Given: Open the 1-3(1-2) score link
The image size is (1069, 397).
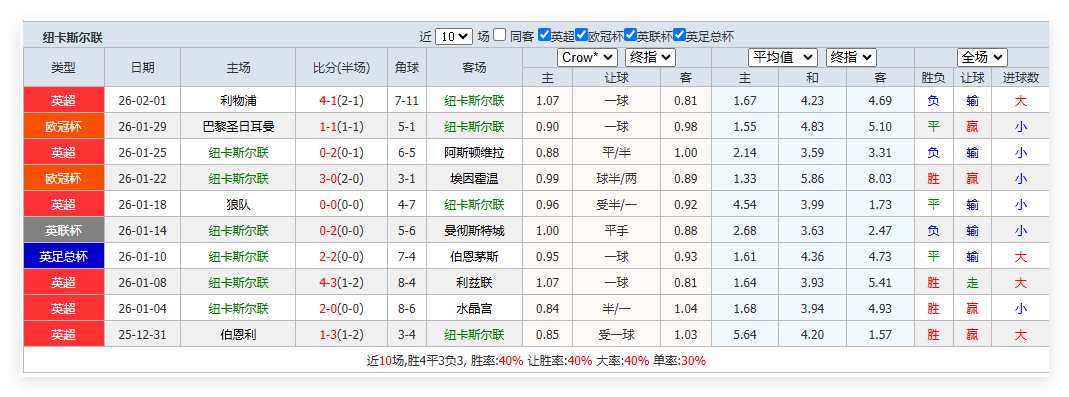Looking at the screenshot, I should pyautogui.click(x=341, y=335).
